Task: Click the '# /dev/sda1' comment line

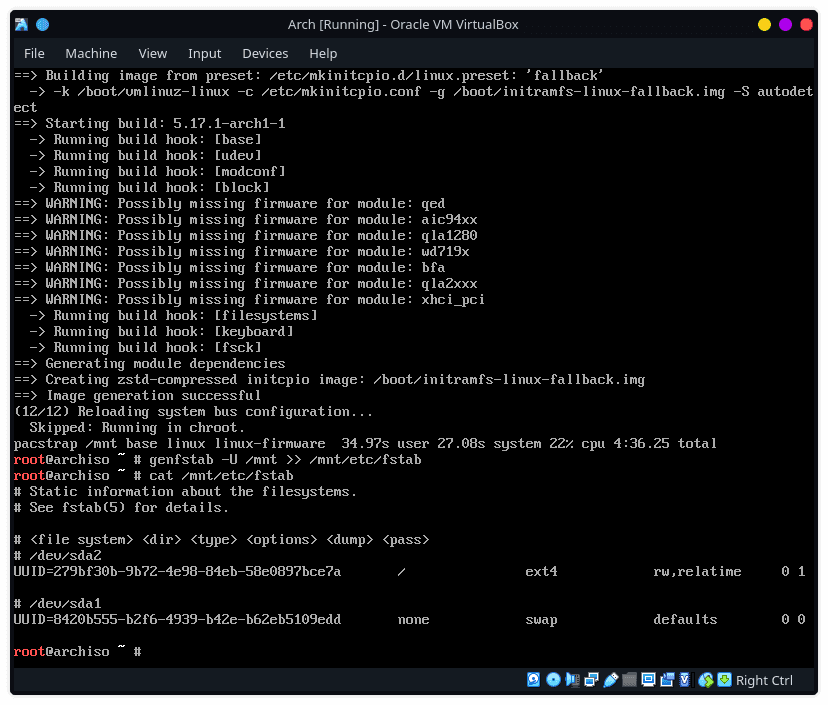Action: [58, 604]
